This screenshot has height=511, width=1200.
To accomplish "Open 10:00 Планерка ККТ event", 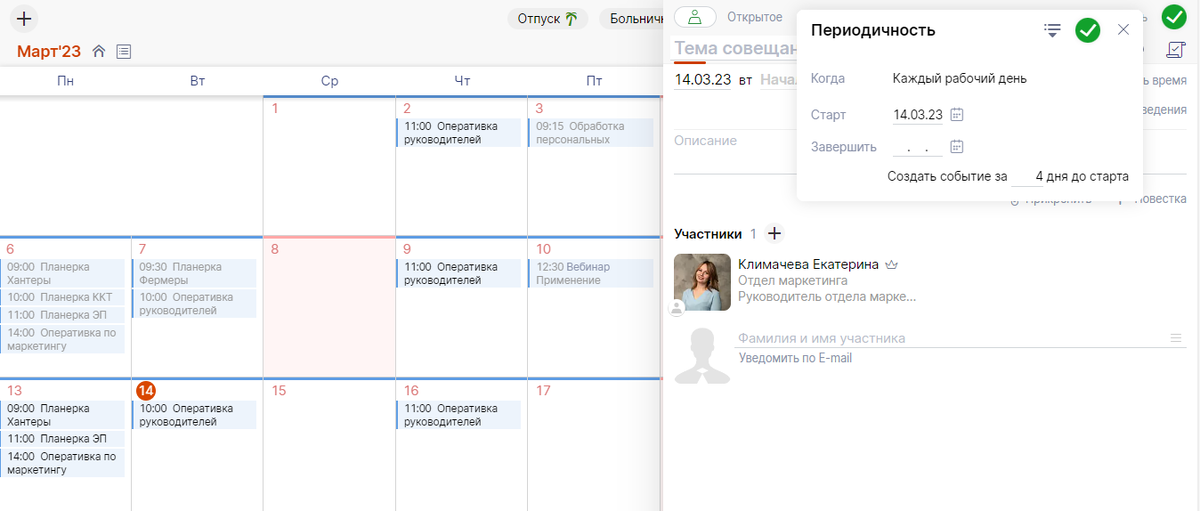I will pos(63,297).
